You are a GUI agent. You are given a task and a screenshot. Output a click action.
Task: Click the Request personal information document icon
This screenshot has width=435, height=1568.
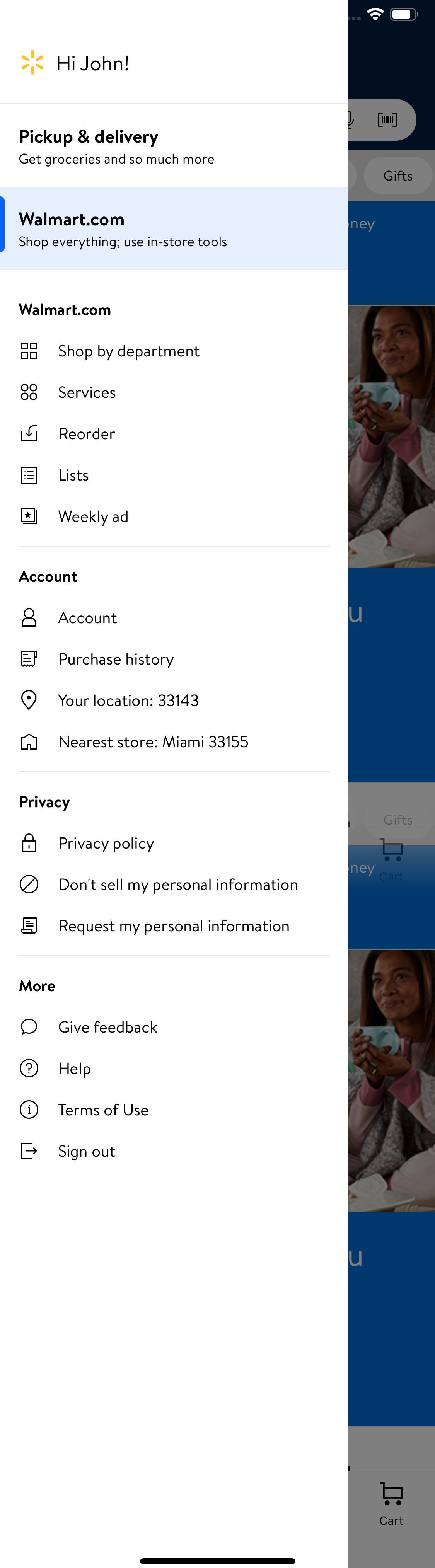[x=29, y=925]
